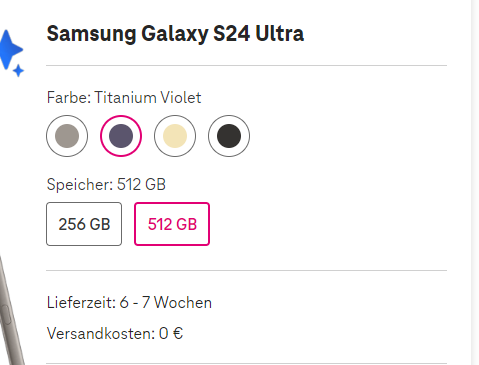Click the Samsung Galaxy S24 Ultra heading
This screenshot has height=365, width=479.
175,34
